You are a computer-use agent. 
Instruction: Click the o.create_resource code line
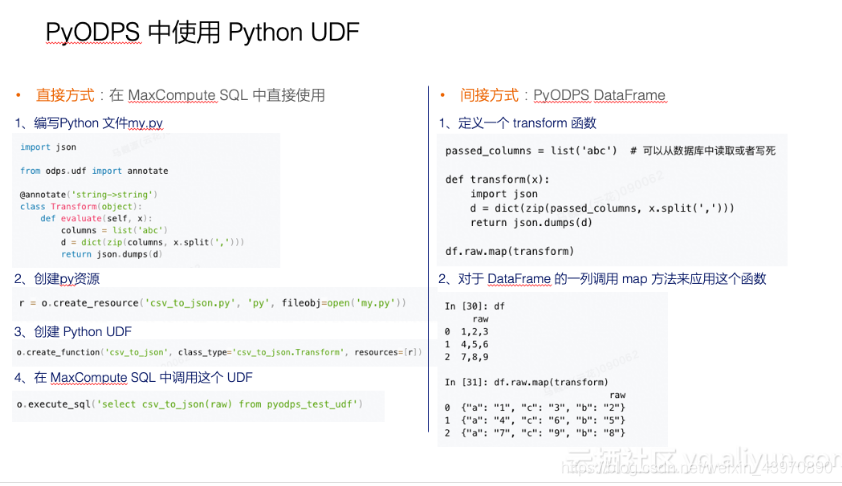coord(213,303)
